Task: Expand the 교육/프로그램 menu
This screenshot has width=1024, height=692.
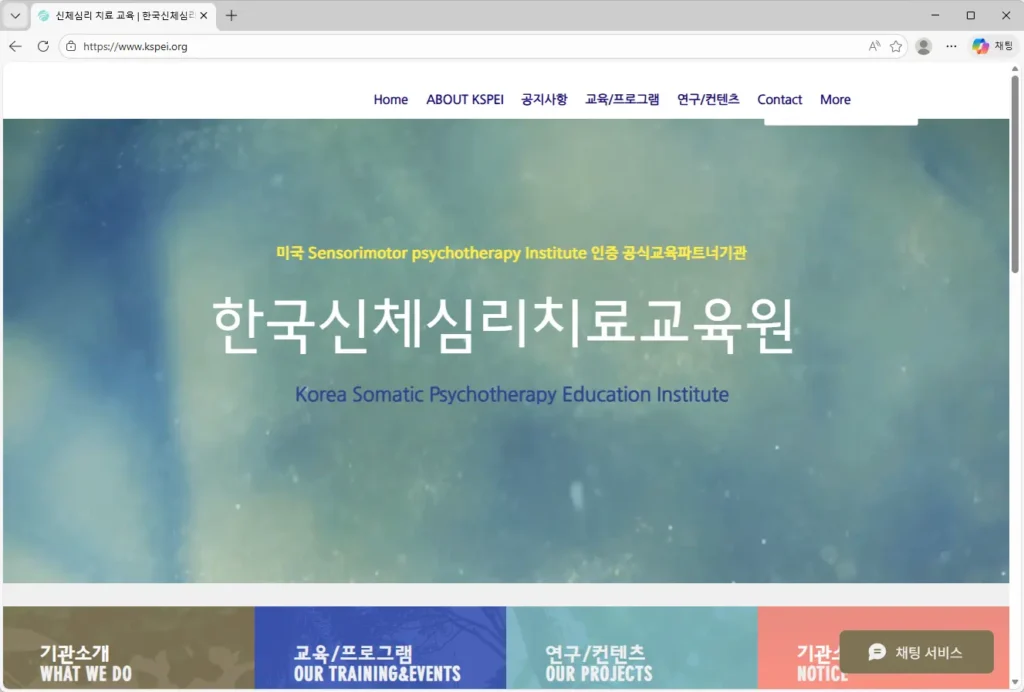Action: click(x=622, y=99)
